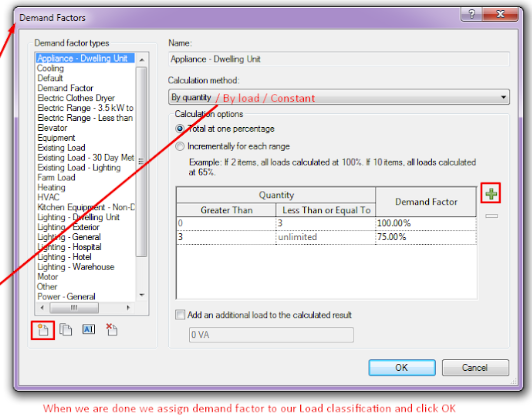Add a row with green plus icon
532x419 pixels.
point(491,193)
